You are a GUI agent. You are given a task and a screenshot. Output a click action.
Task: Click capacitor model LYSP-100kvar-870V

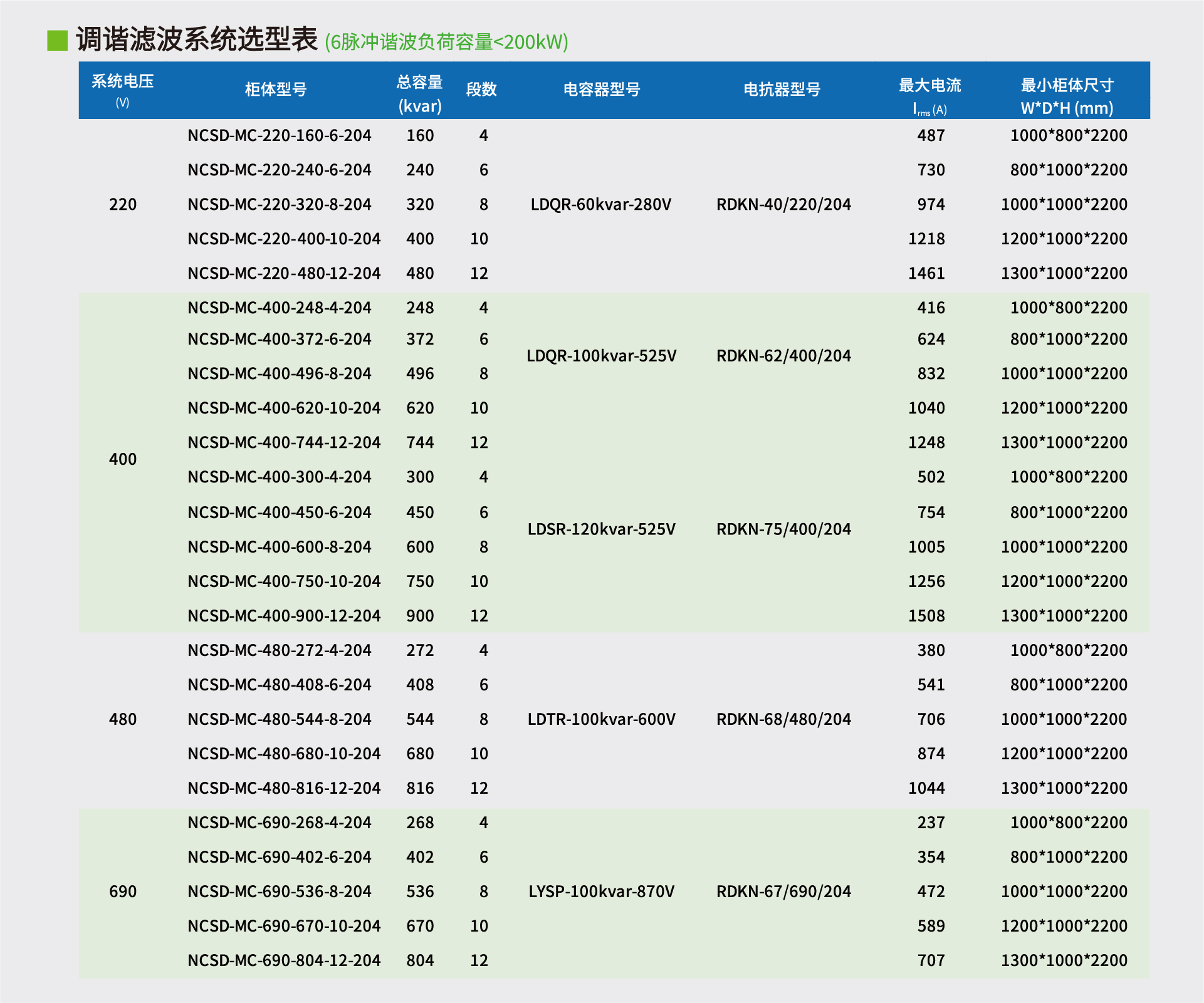click(602, 891)
